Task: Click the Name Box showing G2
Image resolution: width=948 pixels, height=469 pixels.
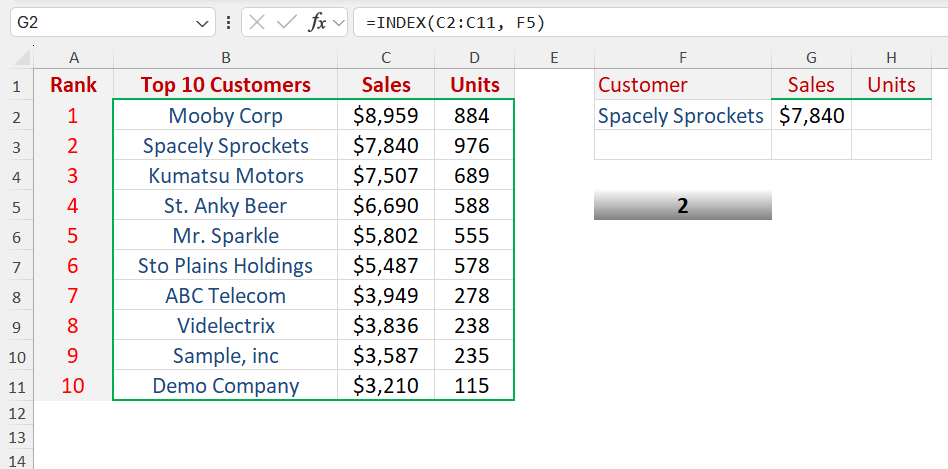Action: click(100, 22)
